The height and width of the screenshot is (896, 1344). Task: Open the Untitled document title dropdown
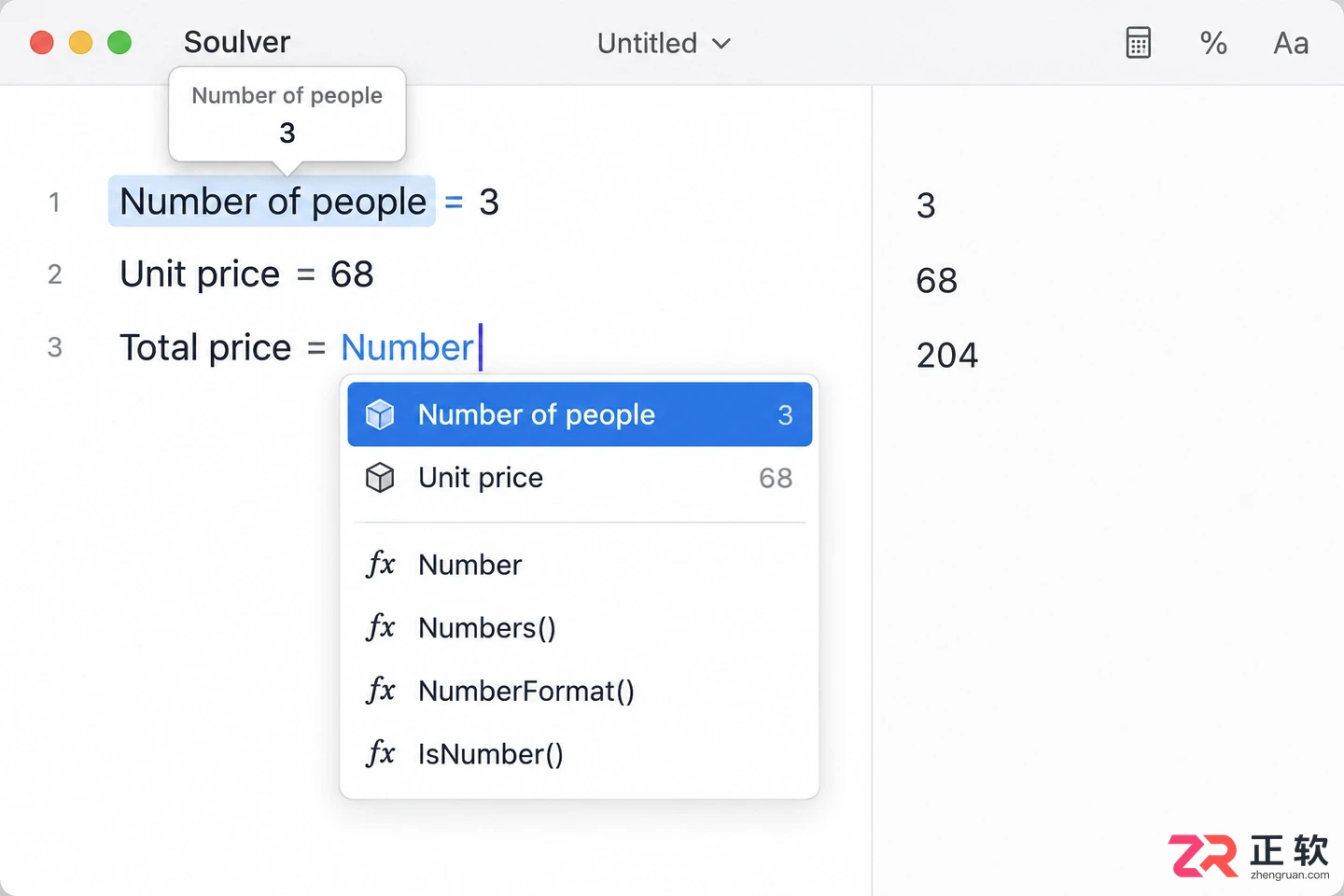click(664, 43)
